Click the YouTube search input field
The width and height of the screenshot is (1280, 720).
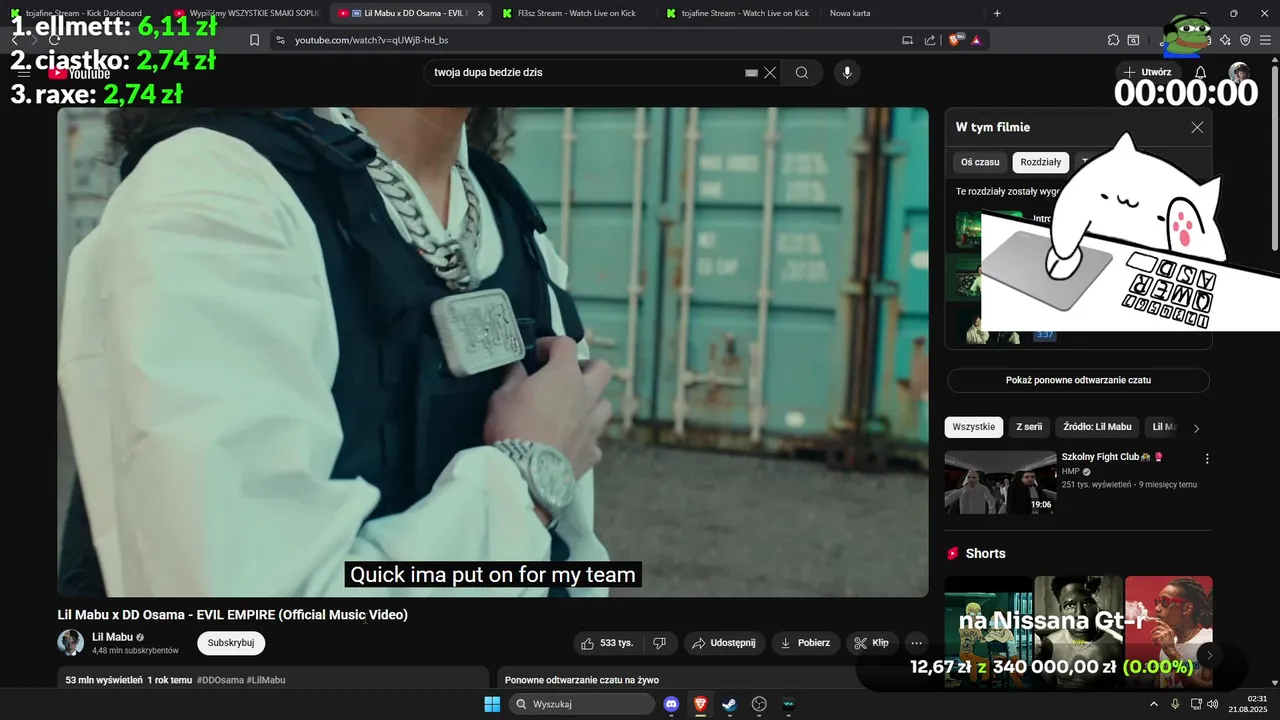pos(588,73)
